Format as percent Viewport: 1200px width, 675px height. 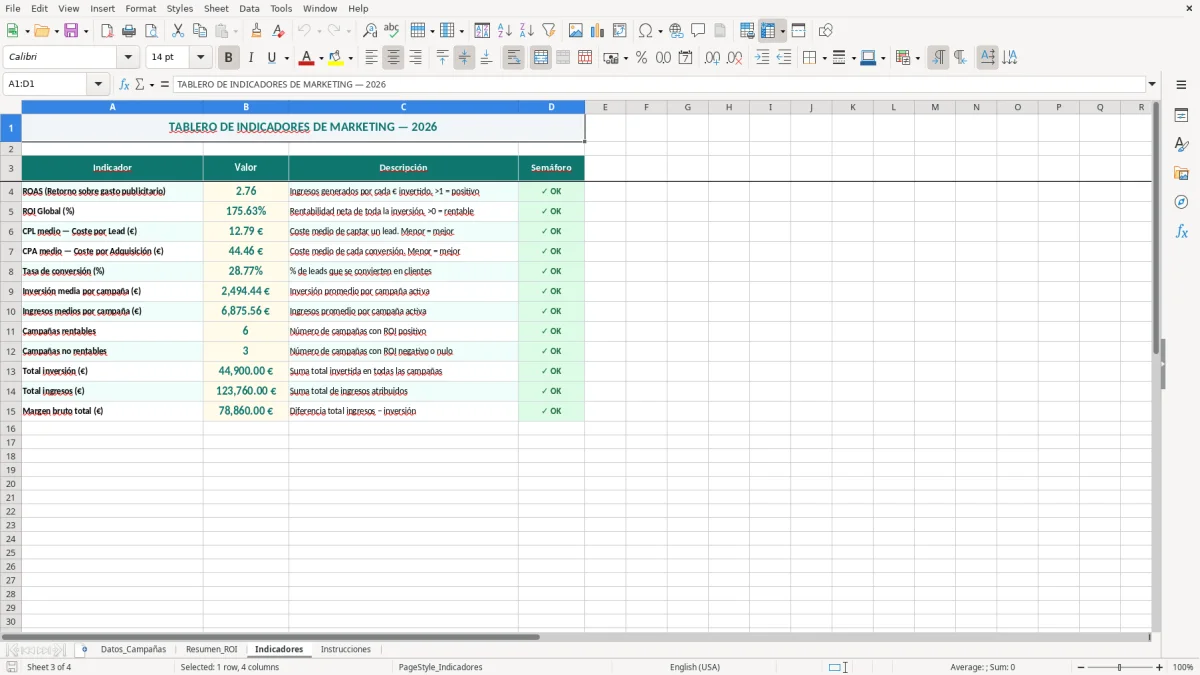pyautogui.click(x=642, y=58)
